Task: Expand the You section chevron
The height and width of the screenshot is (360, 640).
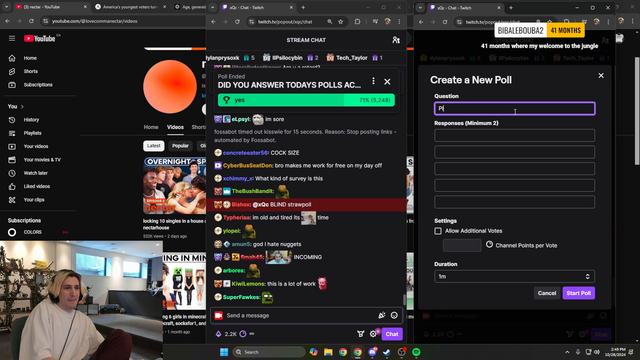Action: [22, 107]
